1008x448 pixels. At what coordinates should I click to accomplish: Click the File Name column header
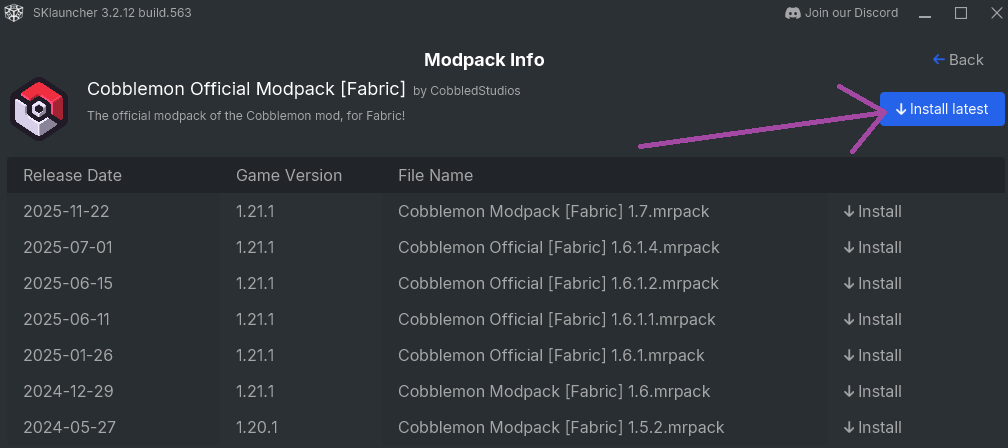435,175
